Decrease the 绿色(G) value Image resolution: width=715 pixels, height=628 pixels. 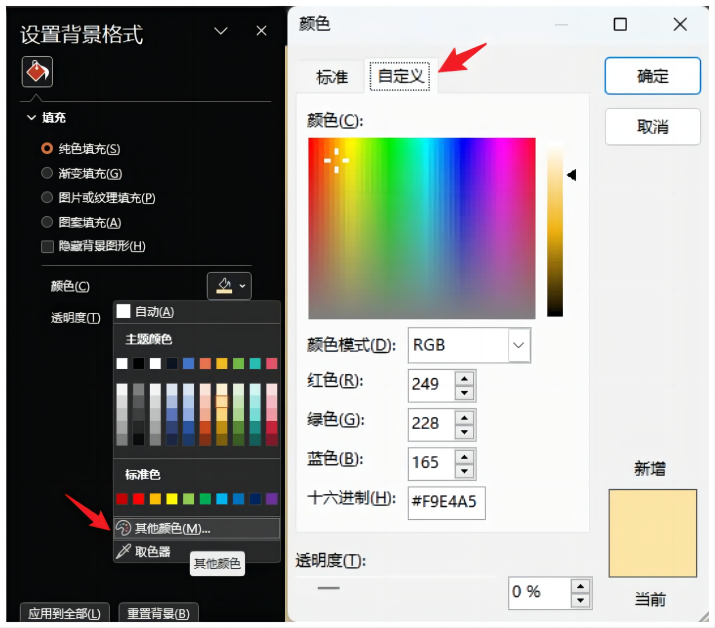pos(464,431)
